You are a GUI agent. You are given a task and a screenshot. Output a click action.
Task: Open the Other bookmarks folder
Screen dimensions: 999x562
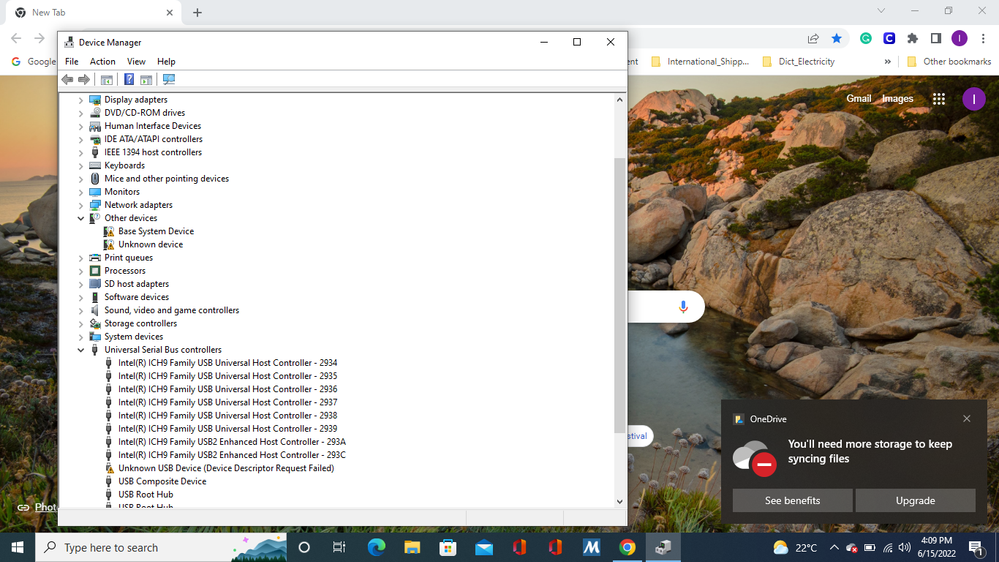tap(949, 62)
